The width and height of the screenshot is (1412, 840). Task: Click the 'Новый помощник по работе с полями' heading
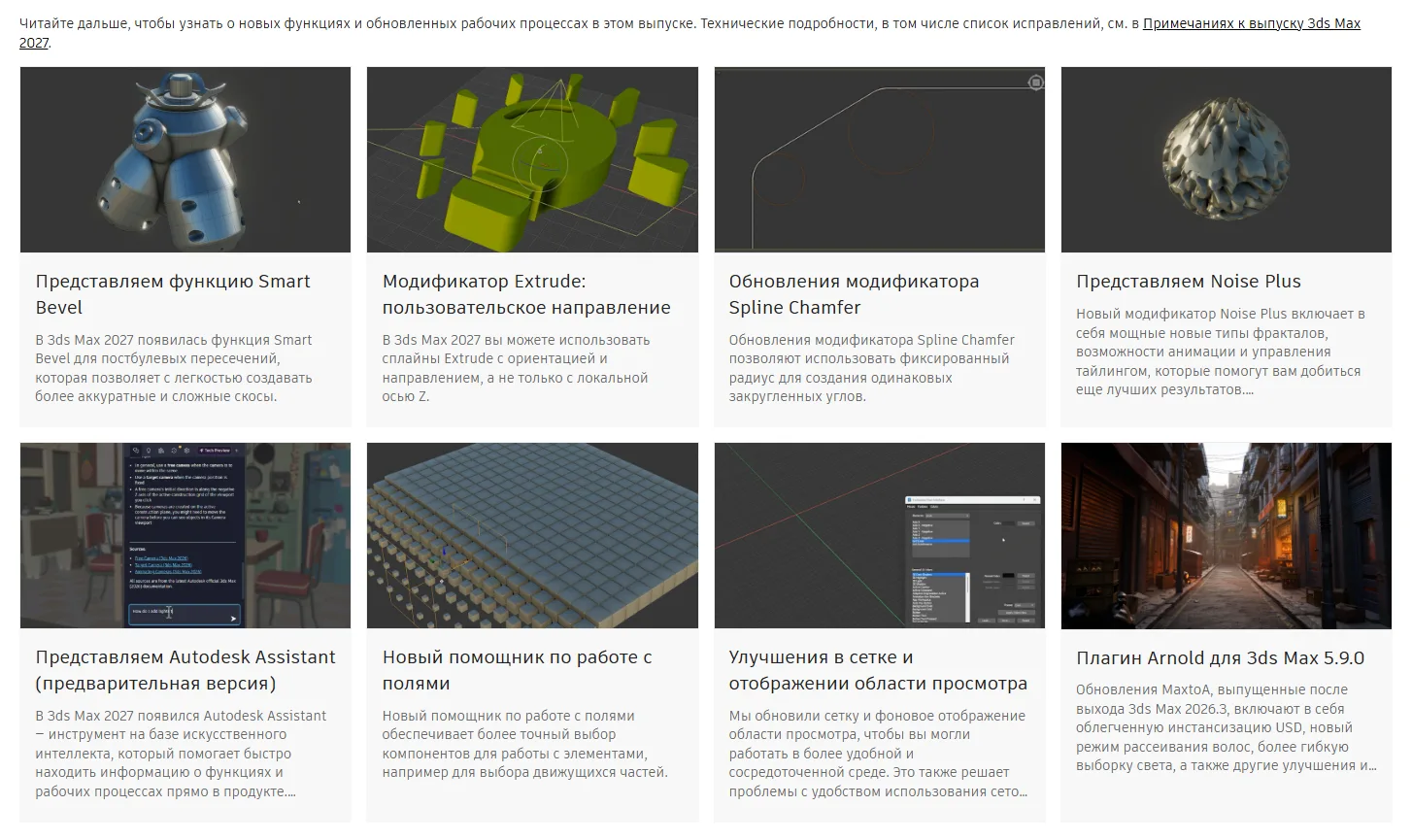(x=517, y=670)
